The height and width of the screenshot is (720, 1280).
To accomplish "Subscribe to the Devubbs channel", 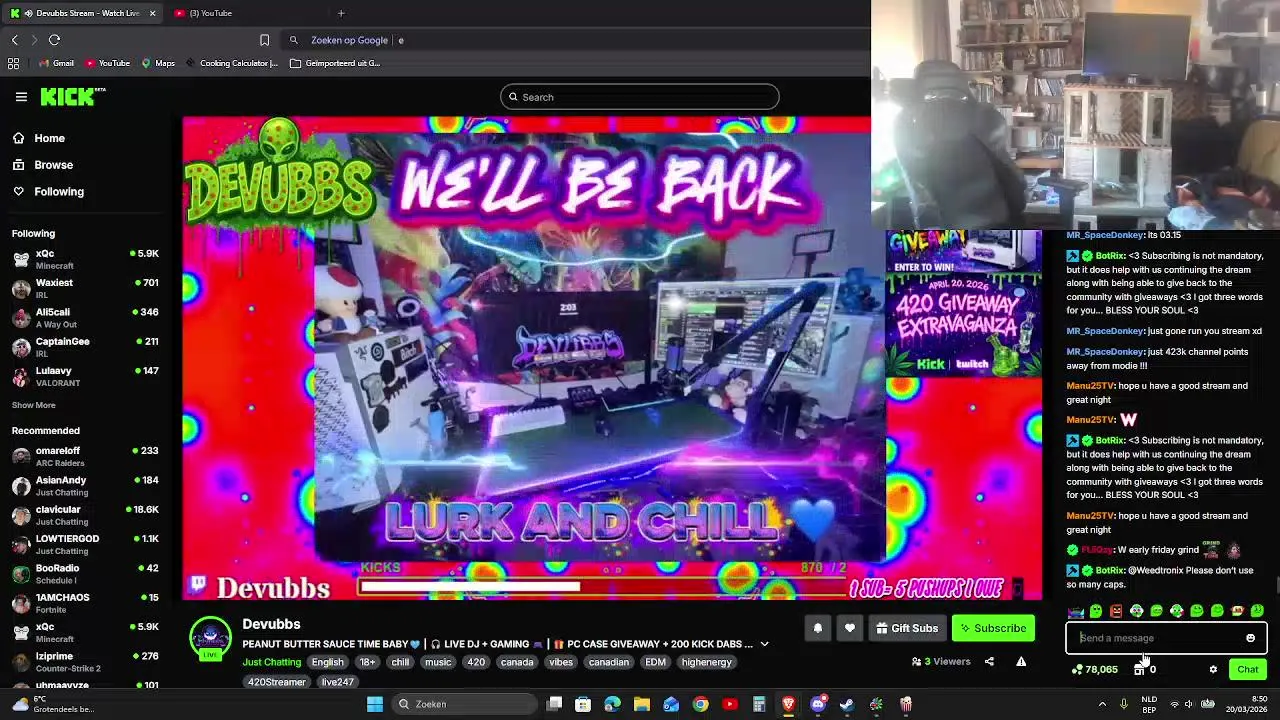I will [993, 628].
